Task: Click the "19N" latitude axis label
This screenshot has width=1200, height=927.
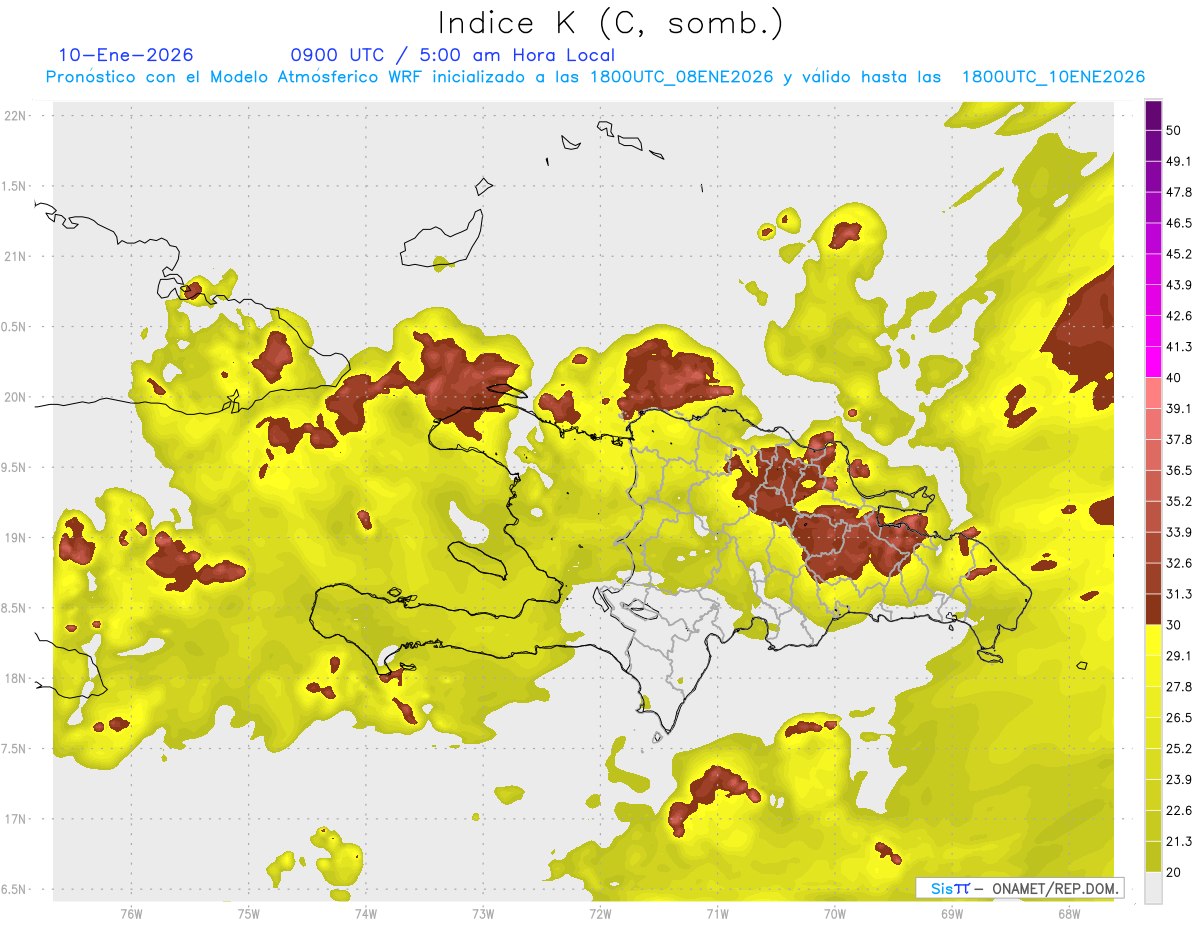Action: [x=14, y=538]
